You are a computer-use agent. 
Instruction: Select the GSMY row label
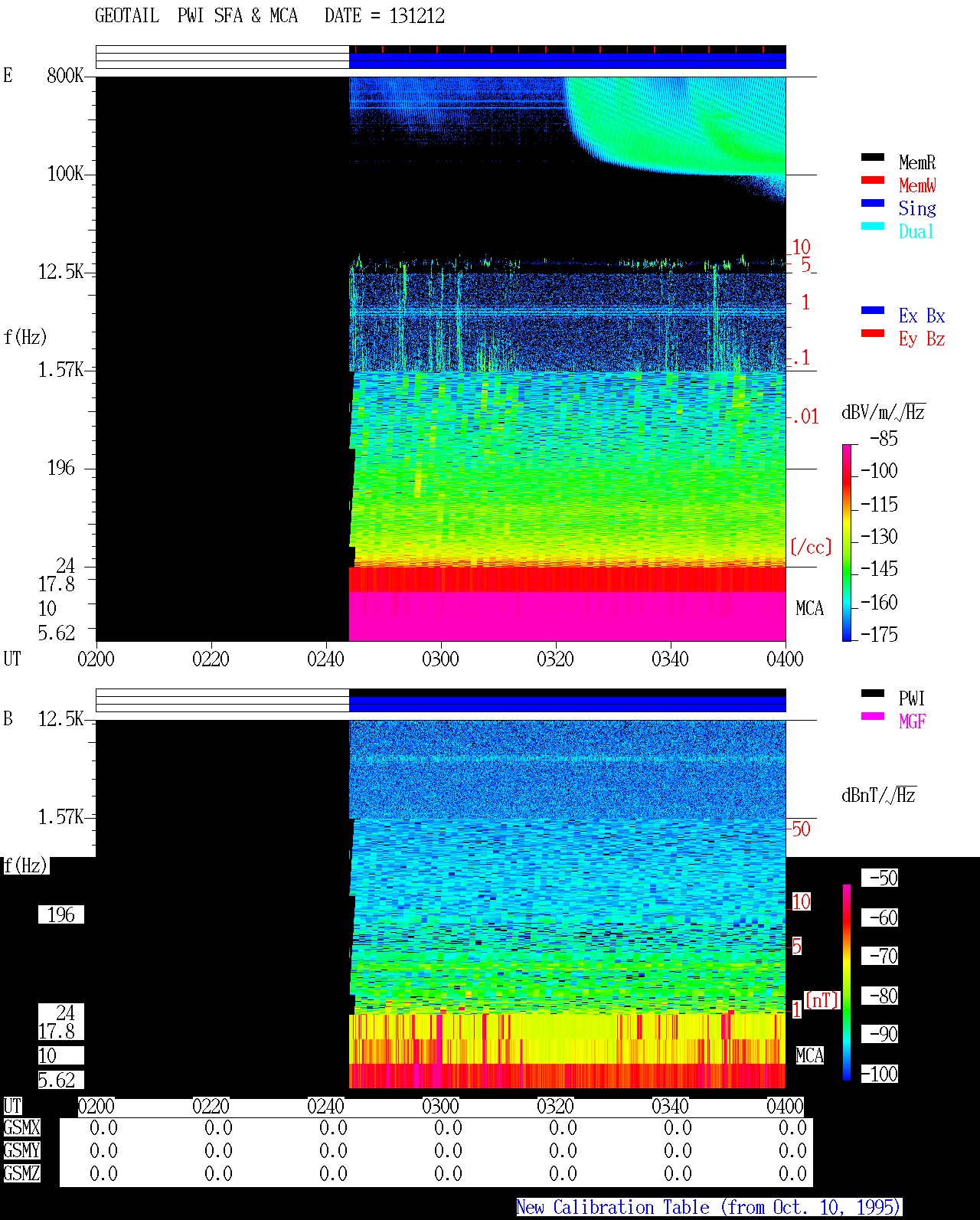tap(21, 1150)
